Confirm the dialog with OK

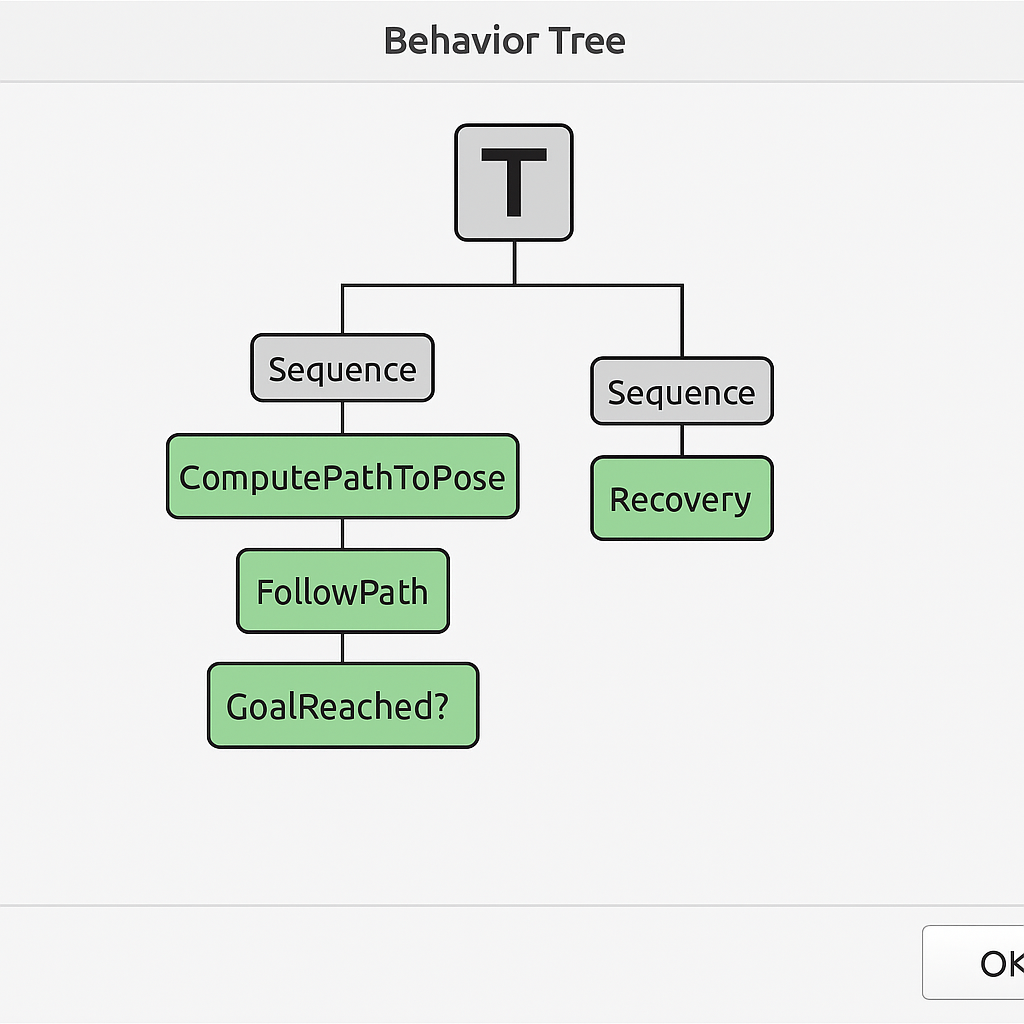pos(973,963)
